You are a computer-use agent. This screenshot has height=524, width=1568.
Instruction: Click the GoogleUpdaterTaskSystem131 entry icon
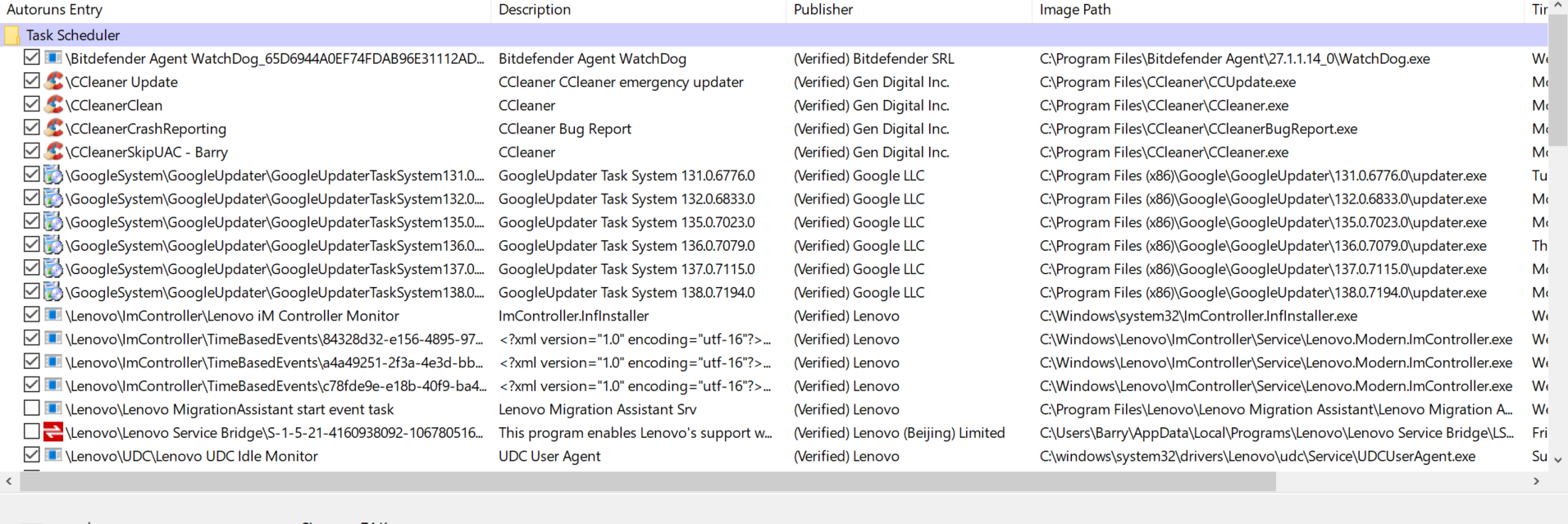click(53, 175)
